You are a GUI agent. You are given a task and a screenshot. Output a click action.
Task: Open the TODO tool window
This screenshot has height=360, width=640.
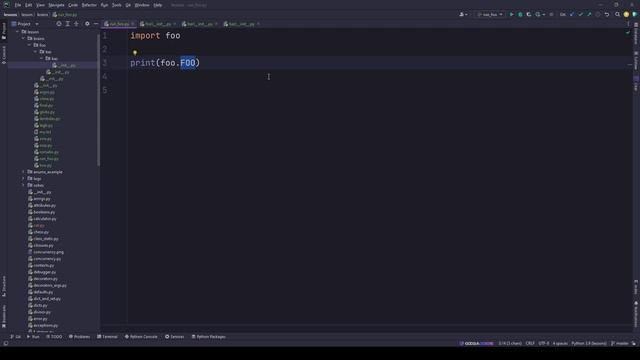tap(54, 337)
